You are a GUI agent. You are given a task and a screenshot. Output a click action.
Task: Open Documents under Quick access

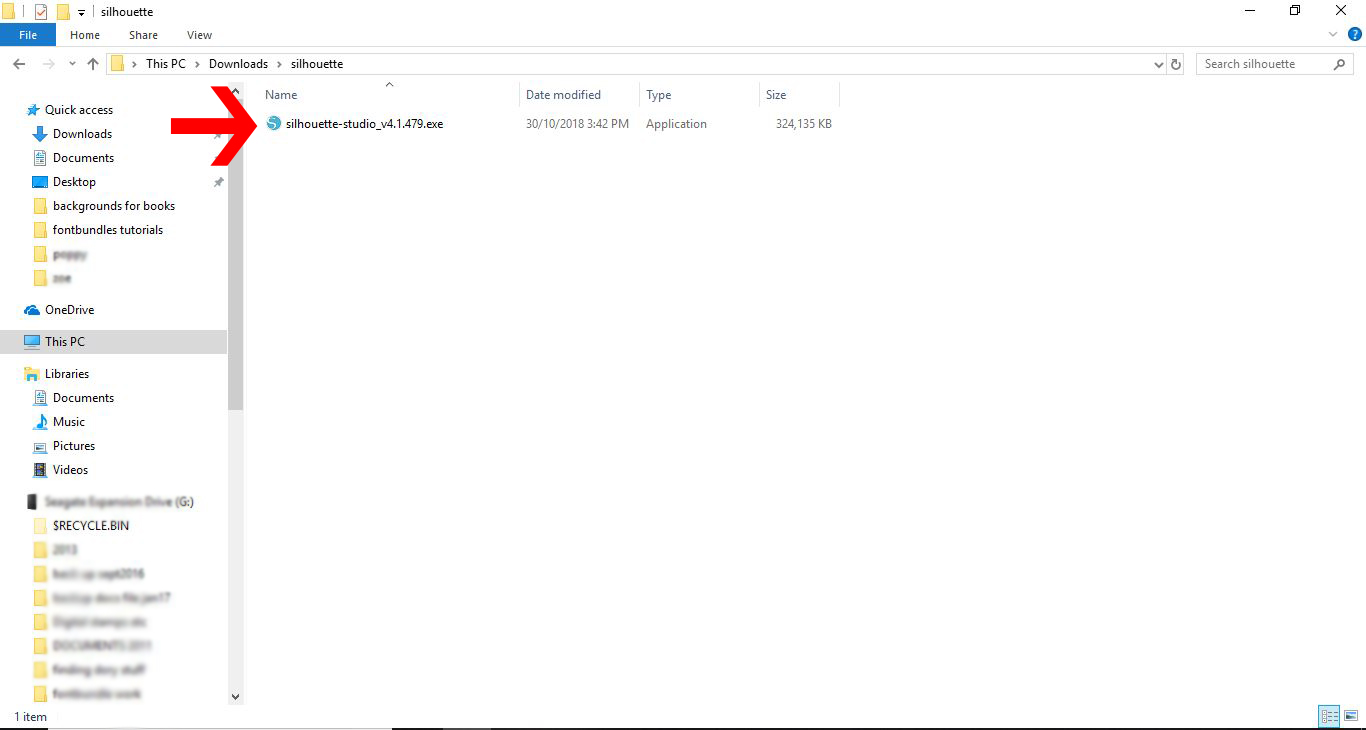click(83, 158)
